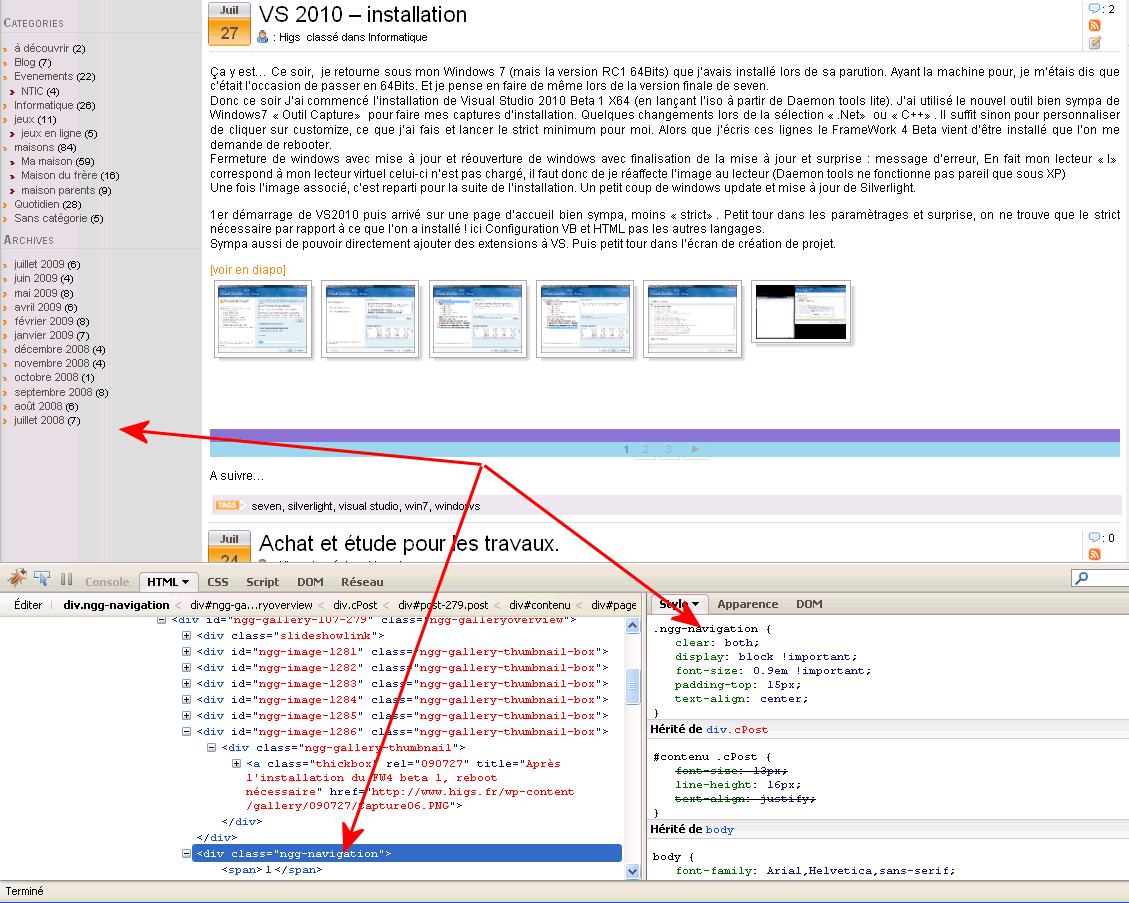
Task: Open the HTML tab dropdown arrow
Action: coord(185,582)
